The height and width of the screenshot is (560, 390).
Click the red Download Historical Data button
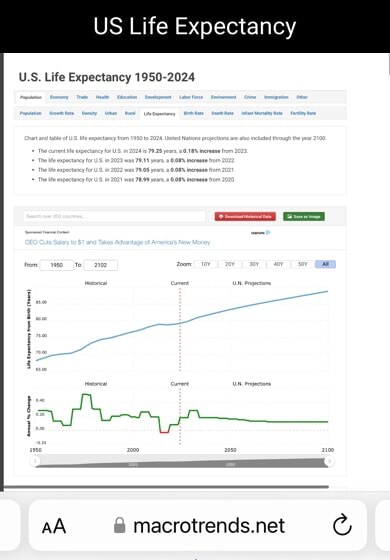245,216
